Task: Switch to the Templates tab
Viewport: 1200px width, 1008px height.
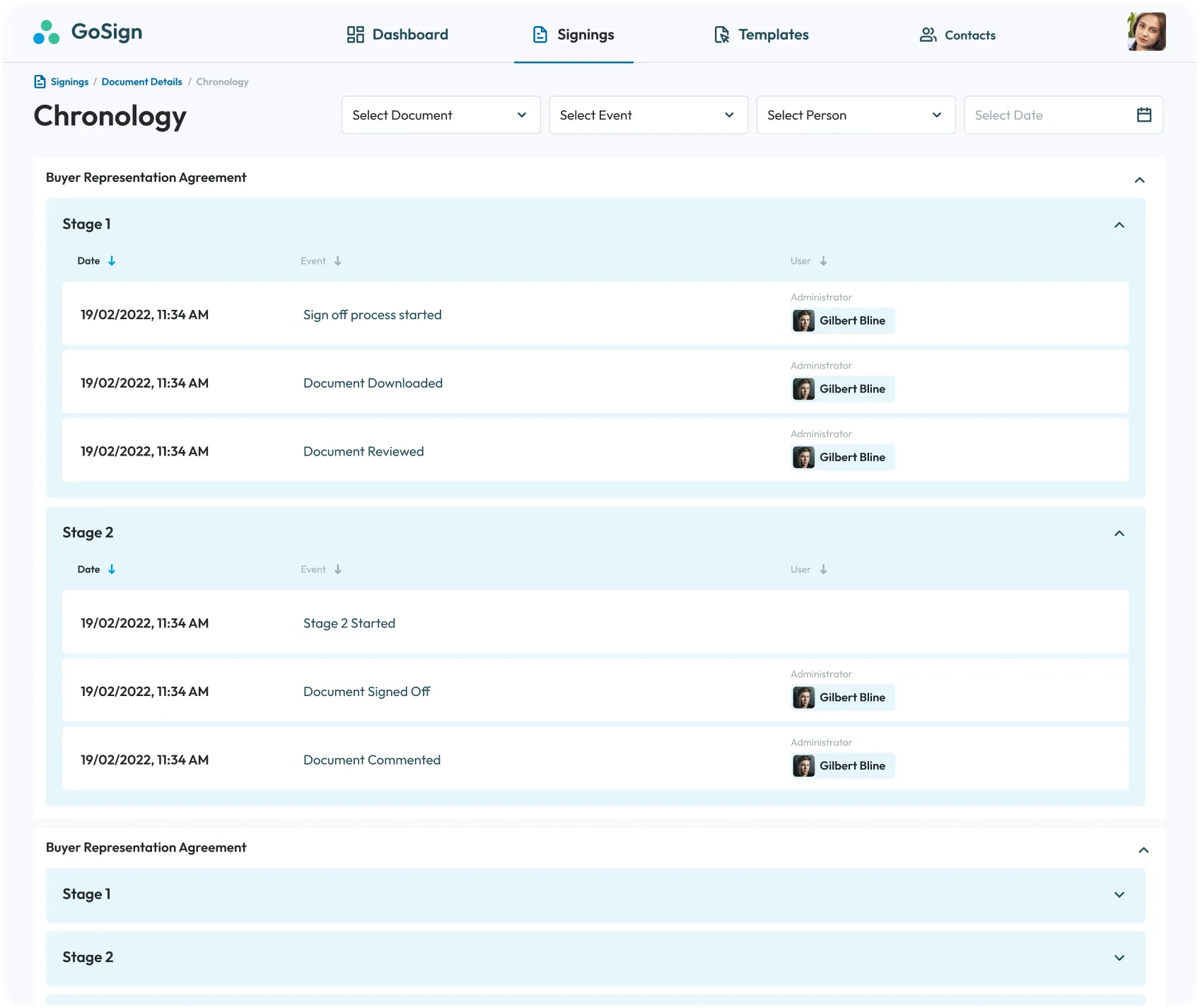Action: 761,35
